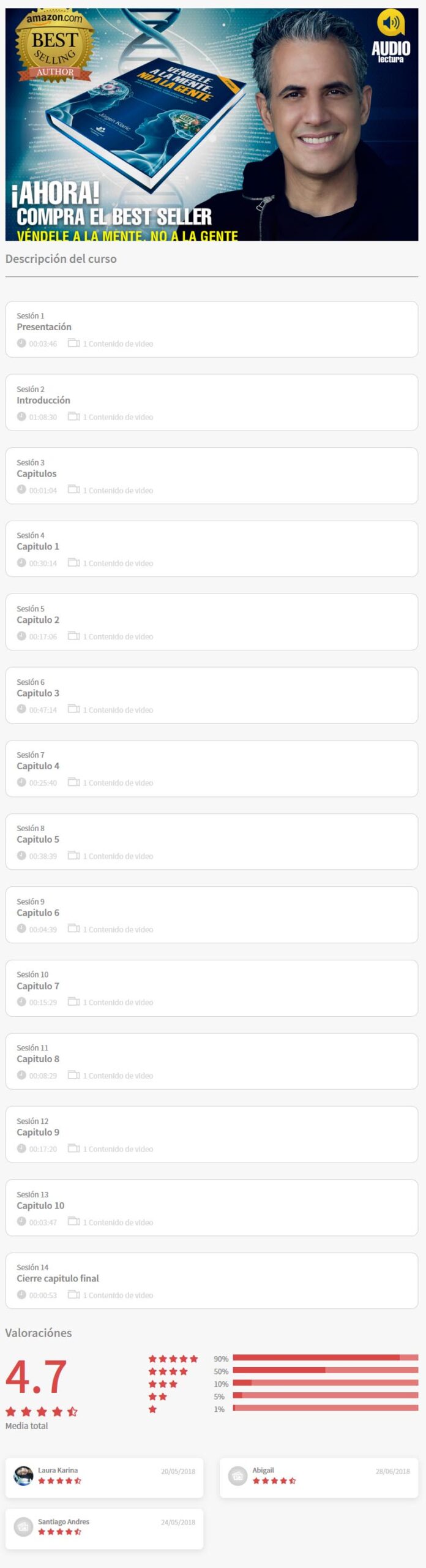
Task: Click the Amazon Best Selling Author badge
Action: coord(54,47)
